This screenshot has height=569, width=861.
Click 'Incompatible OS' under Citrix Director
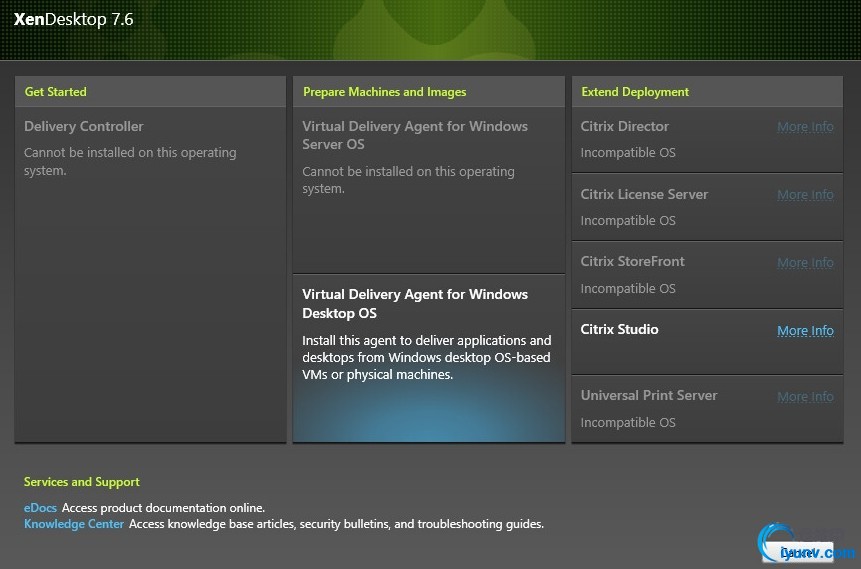[628, 153]
